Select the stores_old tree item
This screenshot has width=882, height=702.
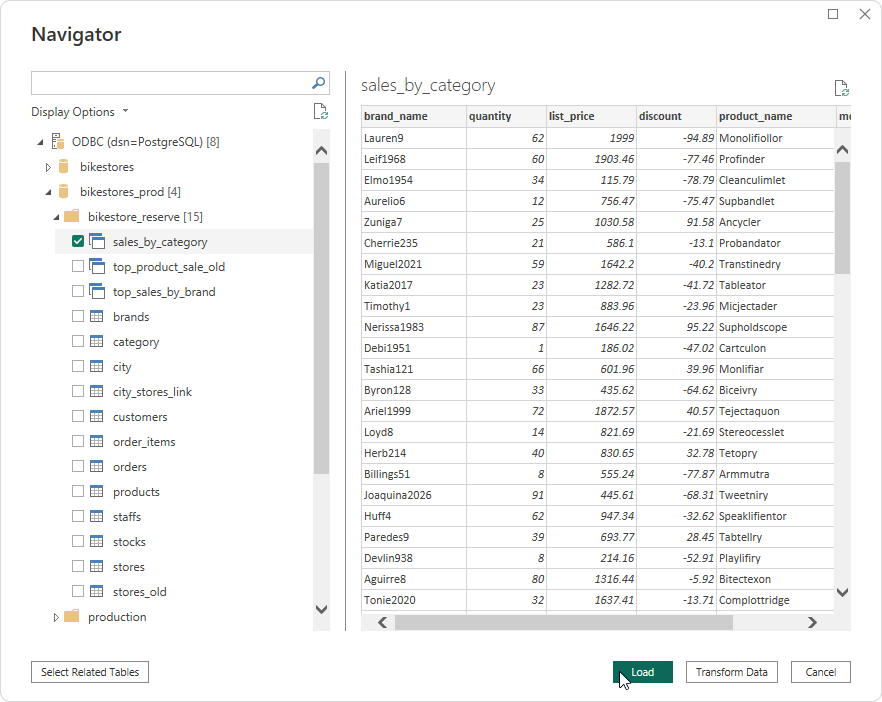click(139, 592)
